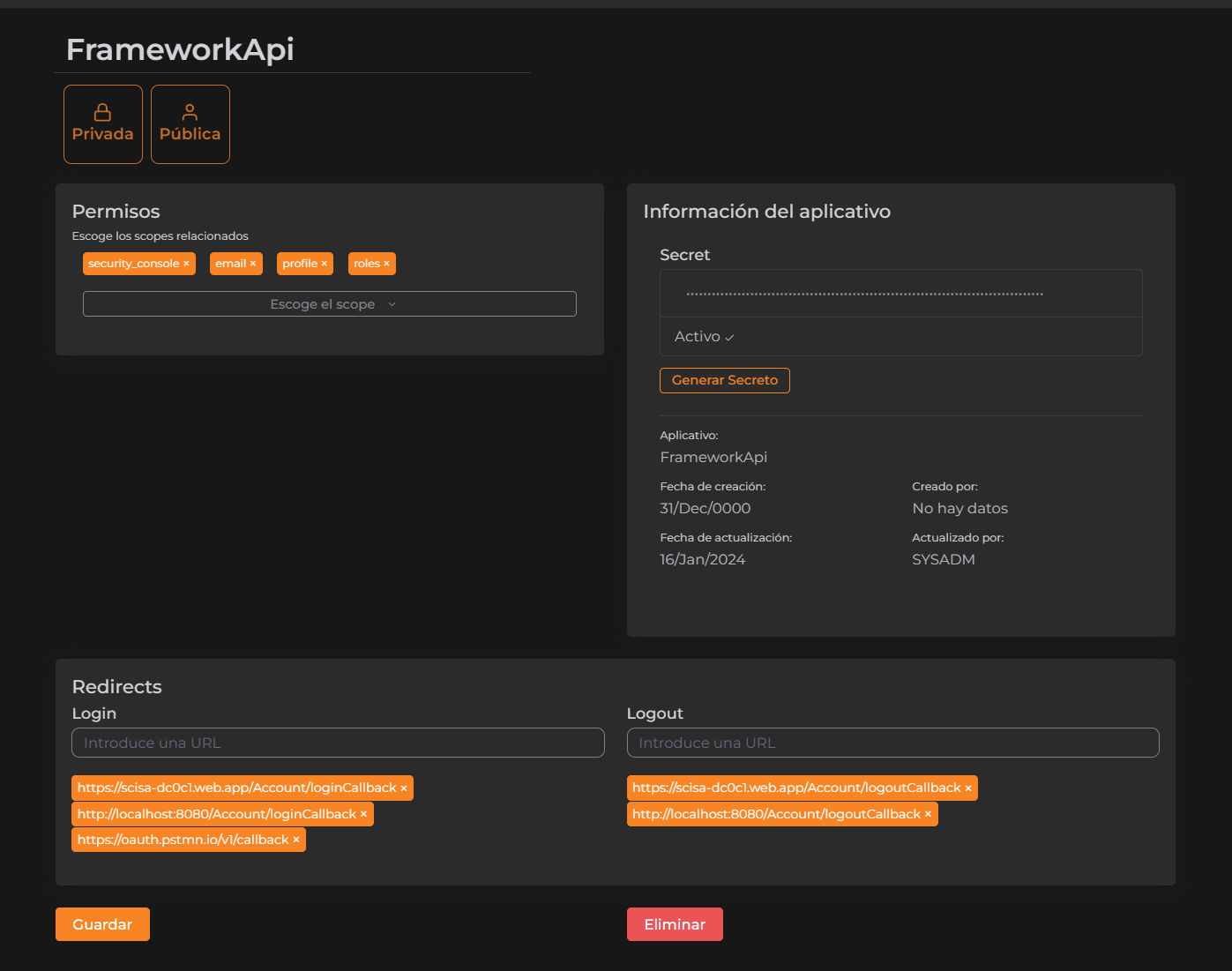The height and width of the screenshot is (971, 1232).
Task: Click the chevron arrow in scope selector
Action: (x=392, y=304)
